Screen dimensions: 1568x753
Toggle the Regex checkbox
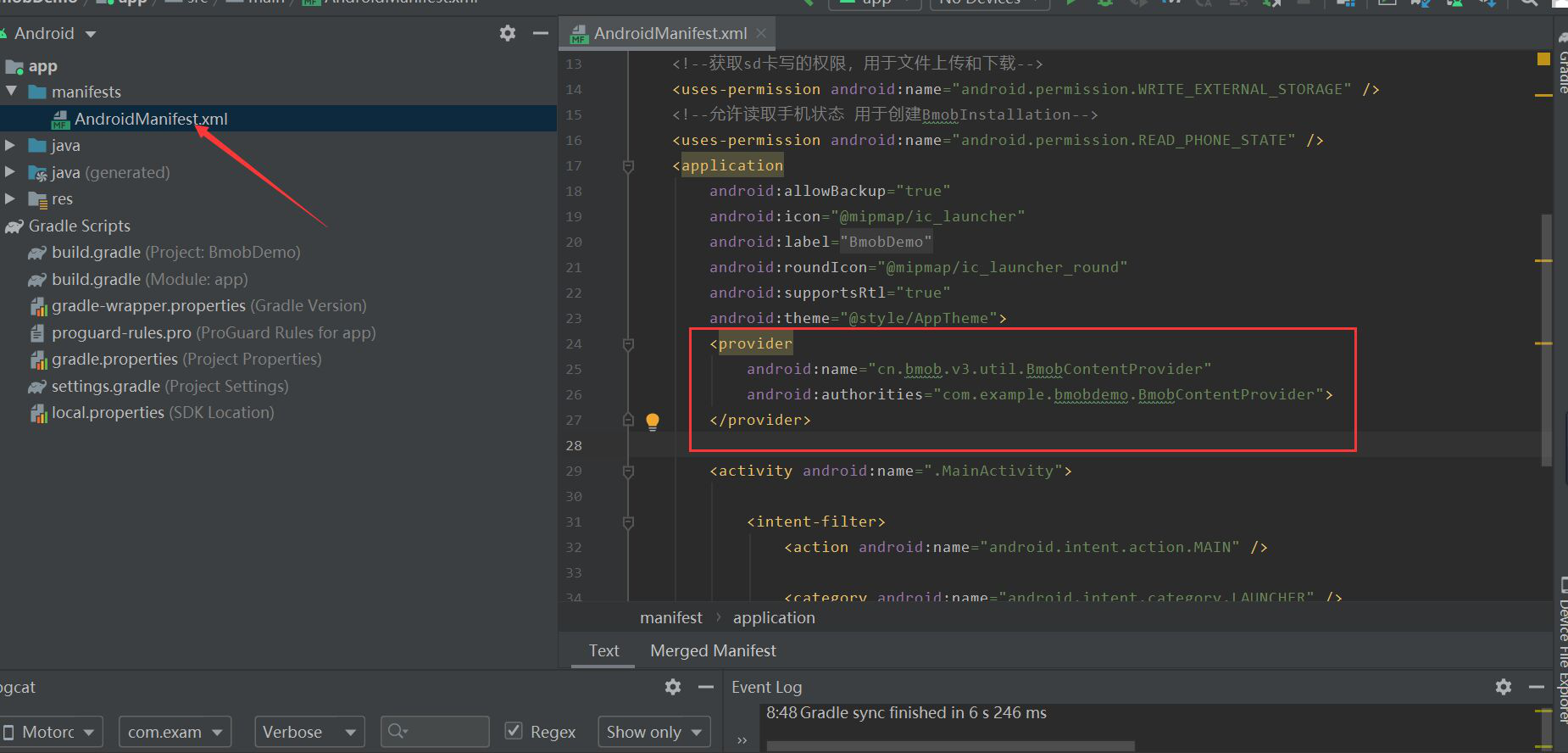514,730
